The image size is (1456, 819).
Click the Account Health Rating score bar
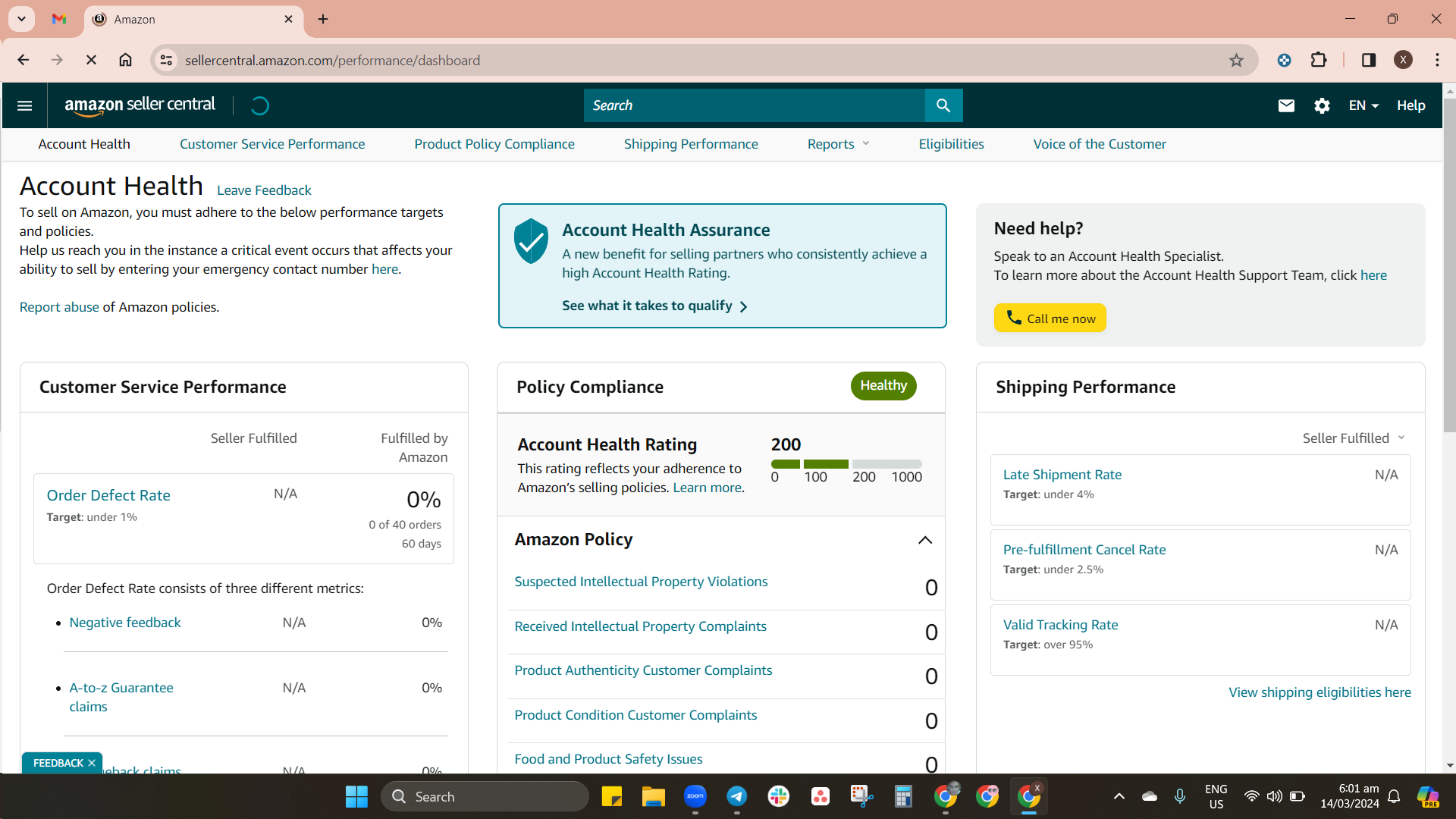click(x=846, y=464)
